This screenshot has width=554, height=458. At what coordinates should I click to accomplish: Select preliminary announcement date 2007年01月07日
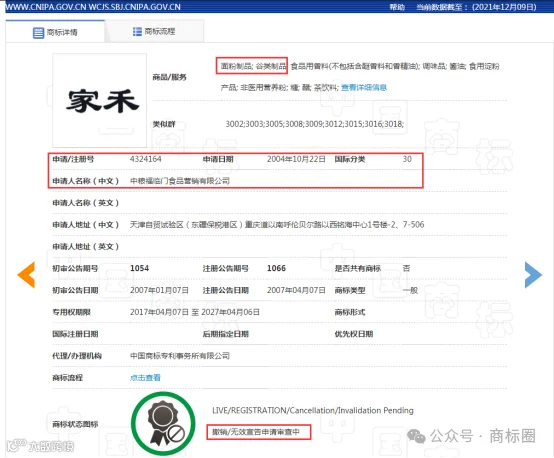(x=159, y=290)
